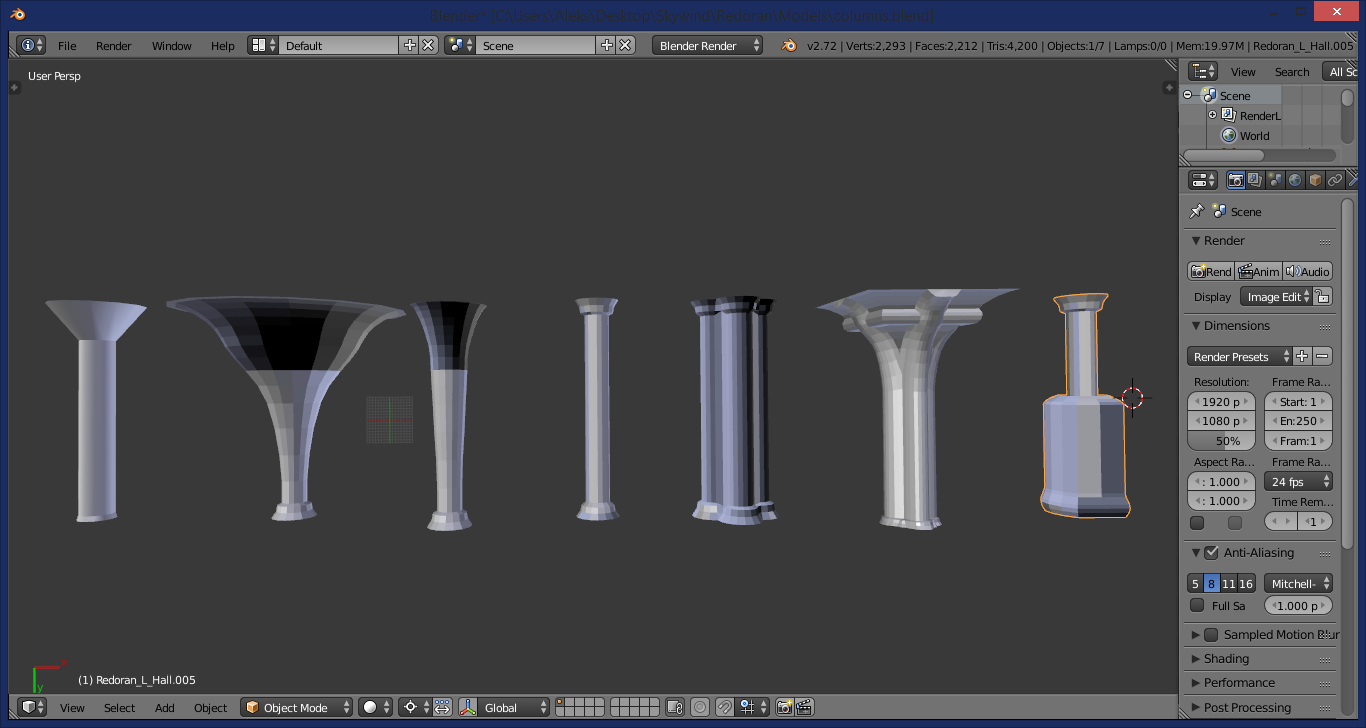The height and width of the screenshot is (728, 1366).
Task: Click the pin icon beside Scene
Action: tap(1196, 211)
